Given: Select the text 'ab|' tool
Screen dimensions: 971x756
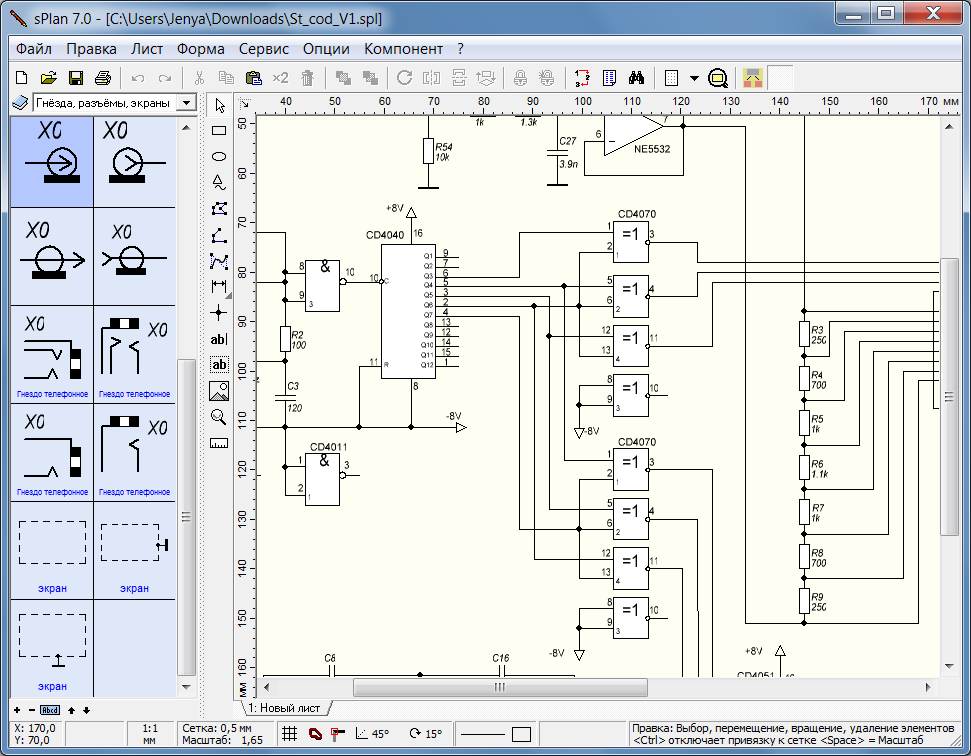Looking at the screenshot, I should click(219, 339).
